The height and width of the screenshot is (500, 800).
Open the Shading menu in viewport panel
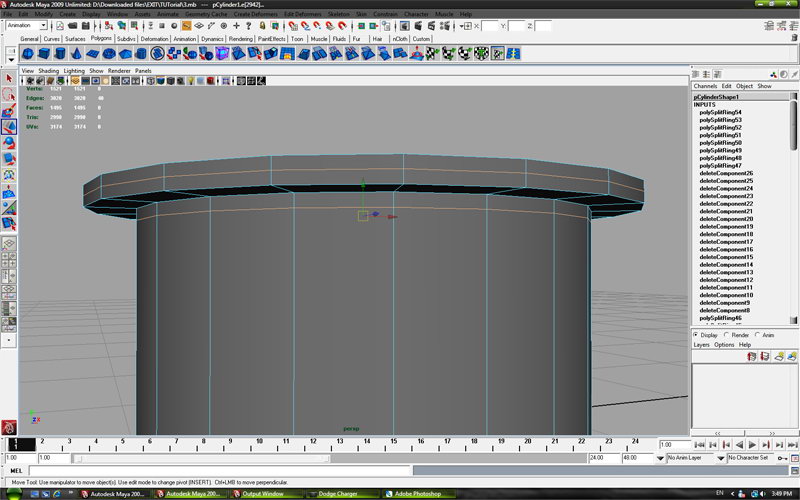coord(47,71)
